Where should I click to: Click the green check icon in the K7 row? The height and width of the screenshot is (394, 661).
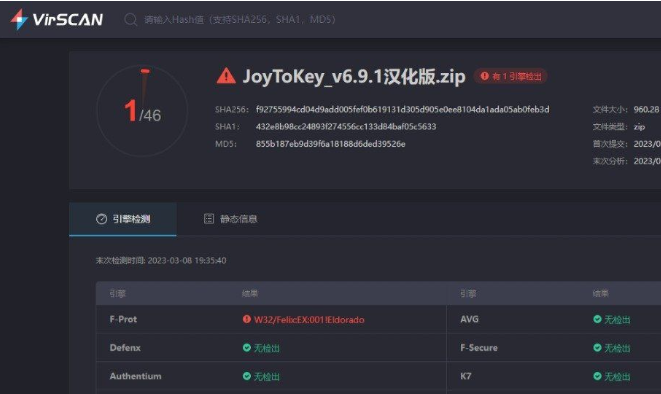[597, 376]
